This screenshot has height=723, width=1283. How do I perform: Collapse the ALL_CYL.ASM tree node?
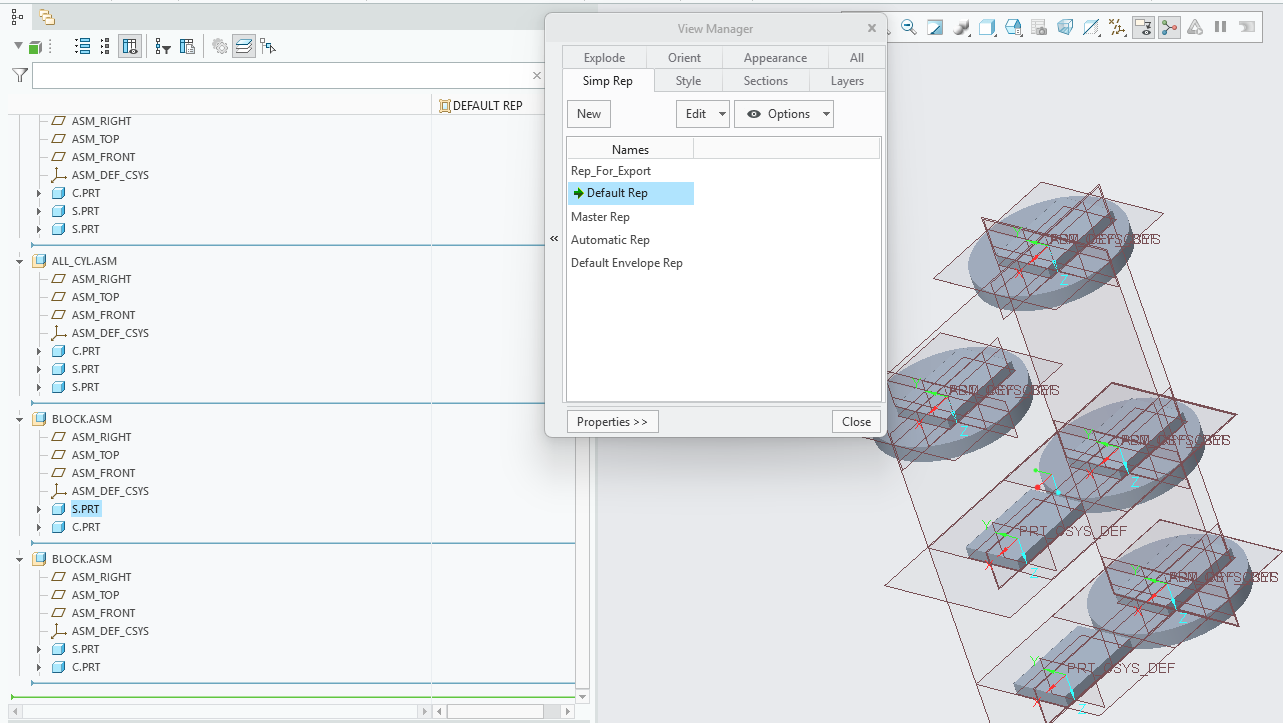[x=17, y=260]
